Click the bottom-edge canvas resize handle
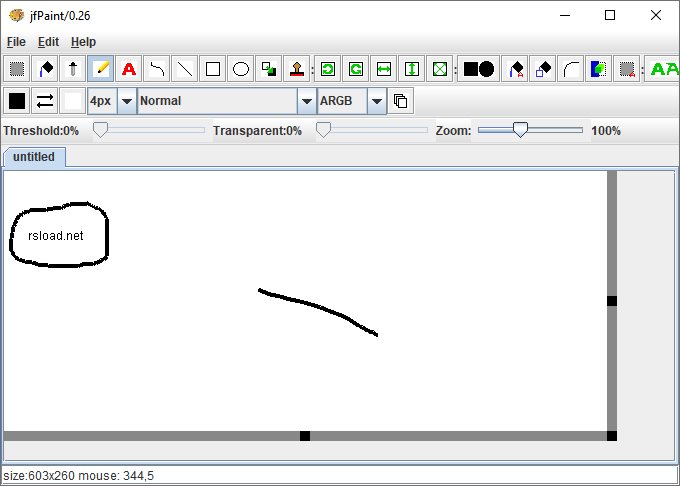680x486 pixels. [305, 436]
